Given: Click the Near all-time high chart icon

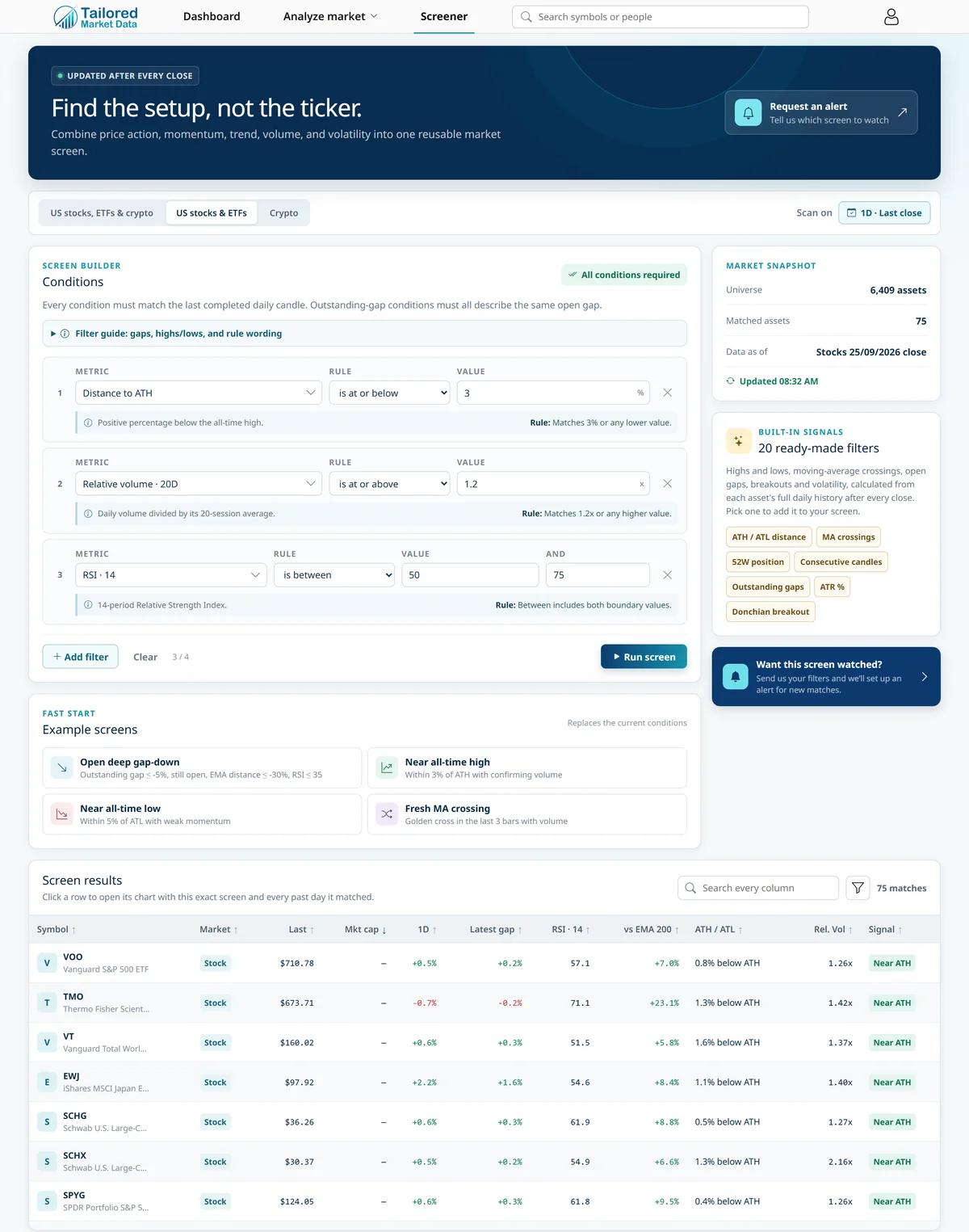Looking at the screenshot, I should pyautogui.click(x=387, y=767).
